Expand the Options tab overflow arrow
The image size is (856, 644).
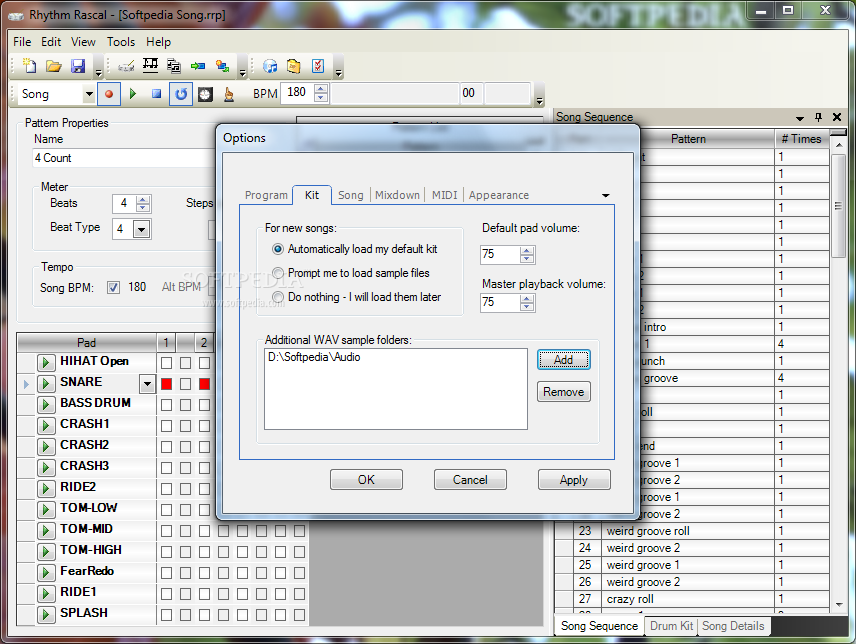(605, 195)
